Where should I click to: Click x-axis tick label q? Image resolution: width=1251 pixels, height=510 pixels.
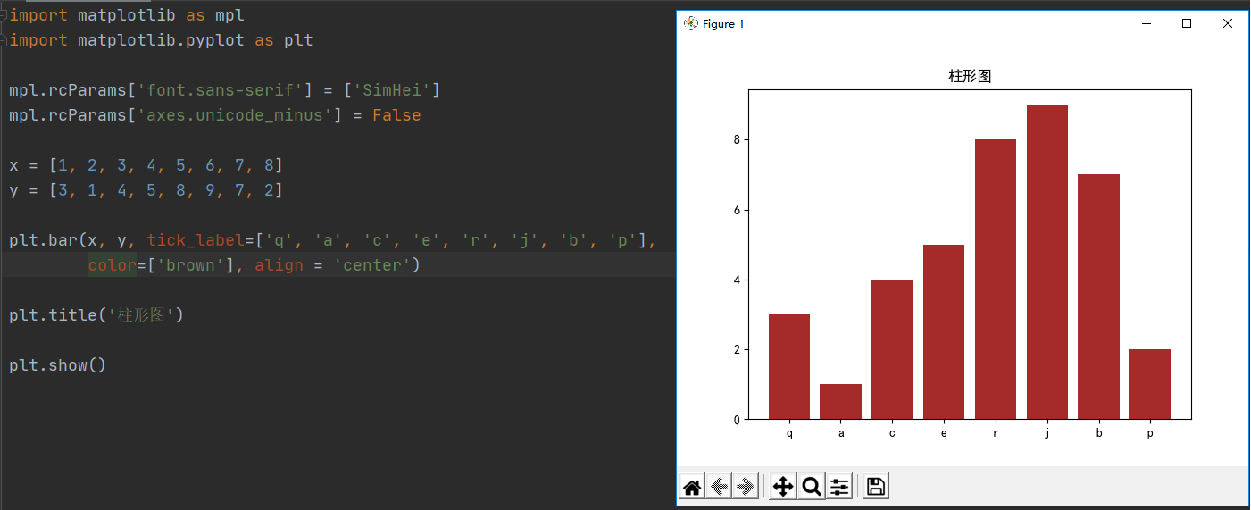(x=789, y=433)
